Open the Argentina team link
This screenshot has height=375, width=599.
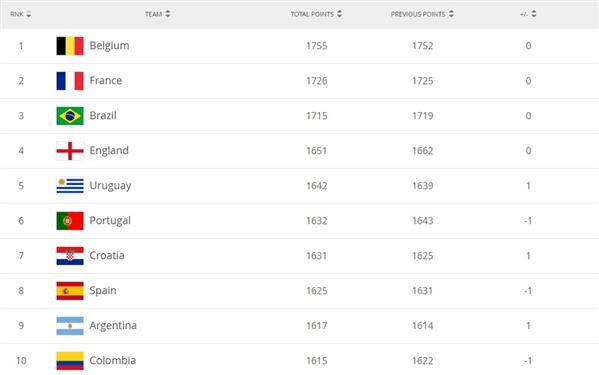tap(113, 326)
